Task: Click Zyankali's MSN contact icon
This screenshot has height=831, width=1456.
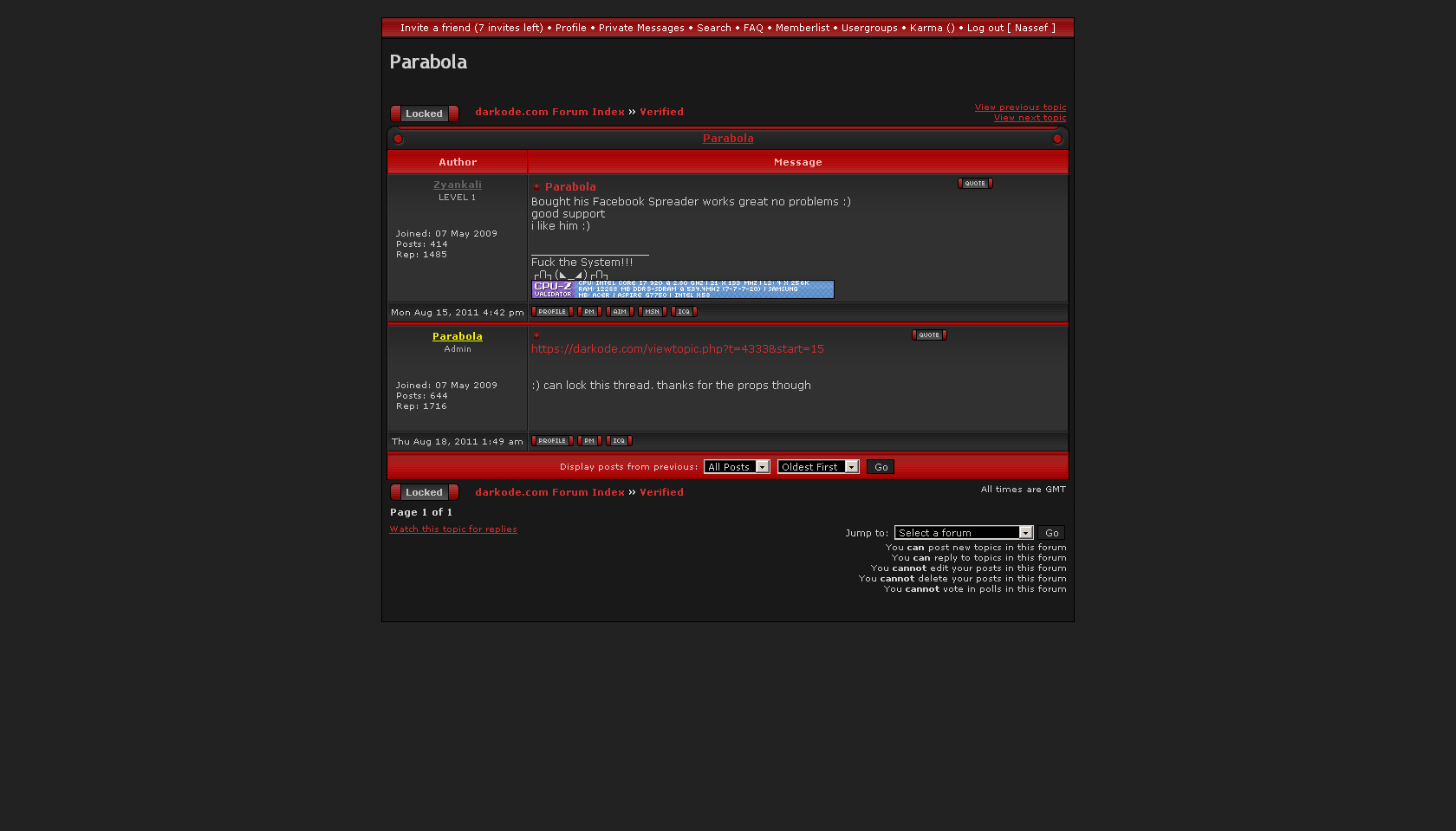Action: [652, 312]
